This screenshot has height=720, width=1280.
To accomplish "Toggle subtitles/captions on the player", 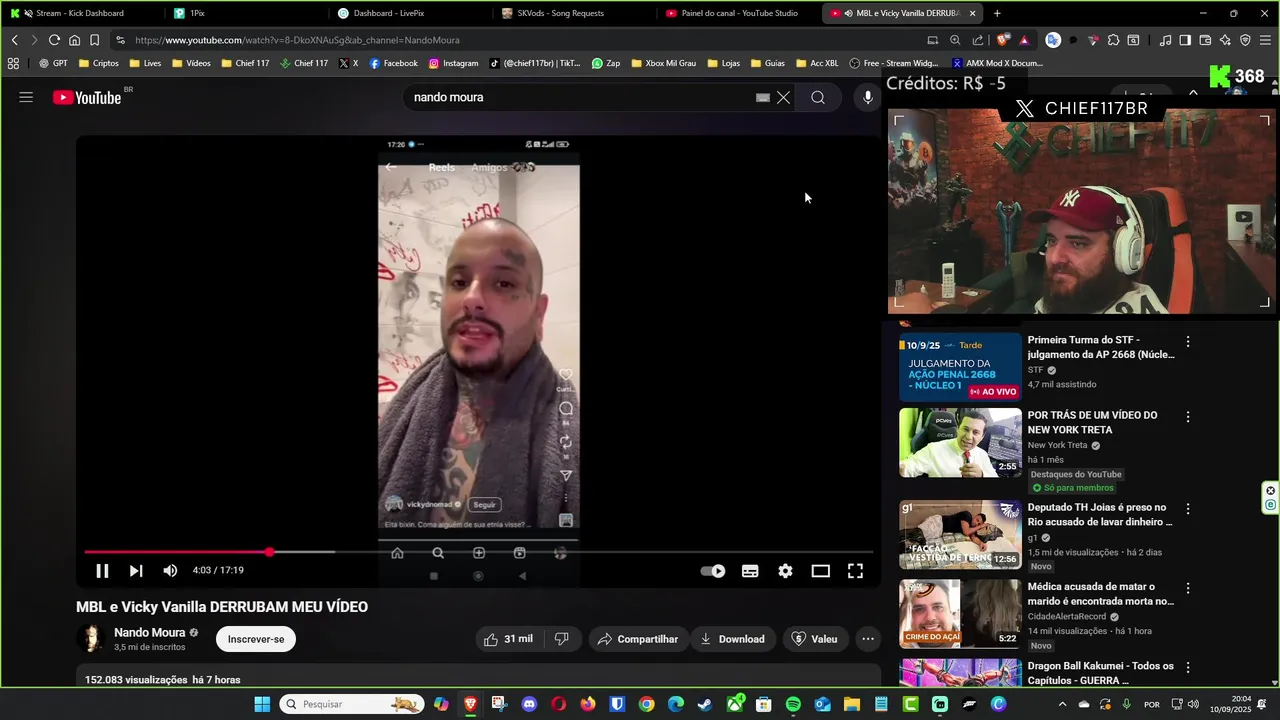I will 750,571.
